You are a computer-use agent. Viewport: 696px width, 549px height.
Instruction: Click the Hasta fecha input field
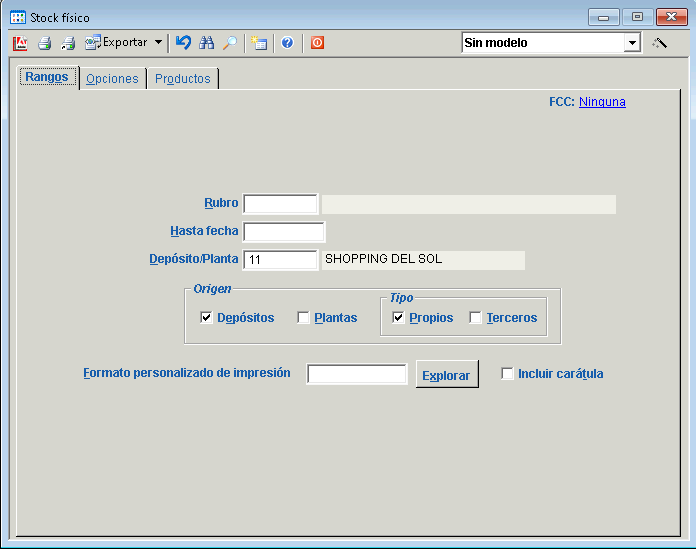click(x=284, y=232)
